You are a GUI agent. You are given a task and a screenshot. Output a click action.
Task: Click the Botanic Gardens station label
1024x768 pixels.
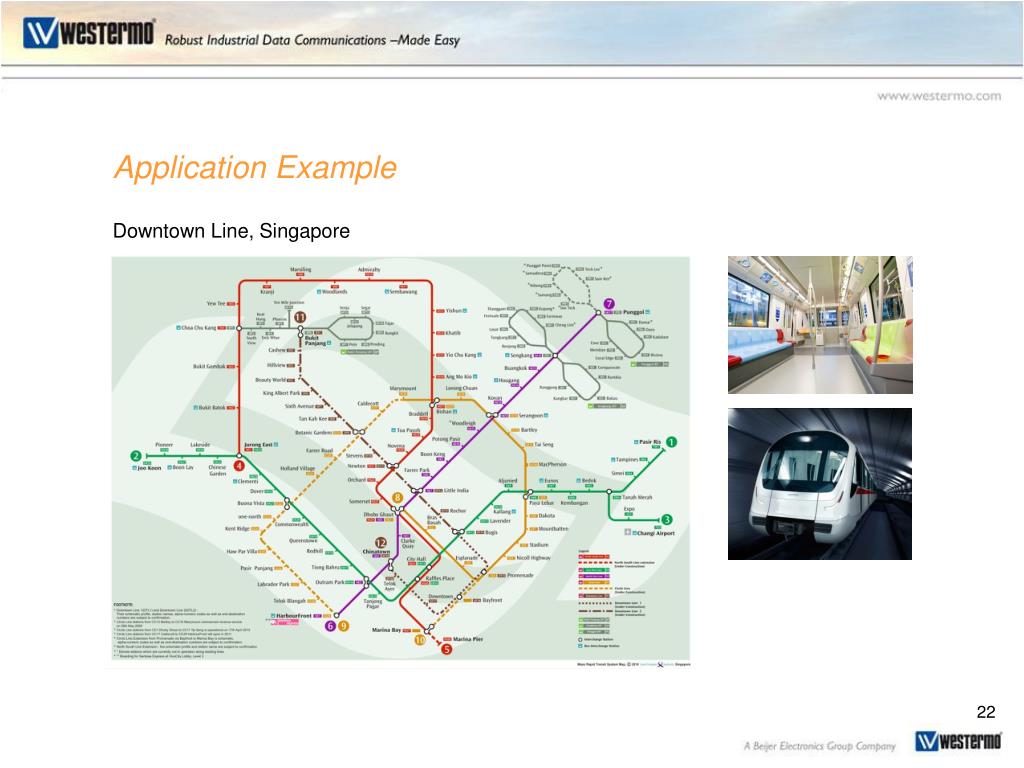click(x=313, y=432)
